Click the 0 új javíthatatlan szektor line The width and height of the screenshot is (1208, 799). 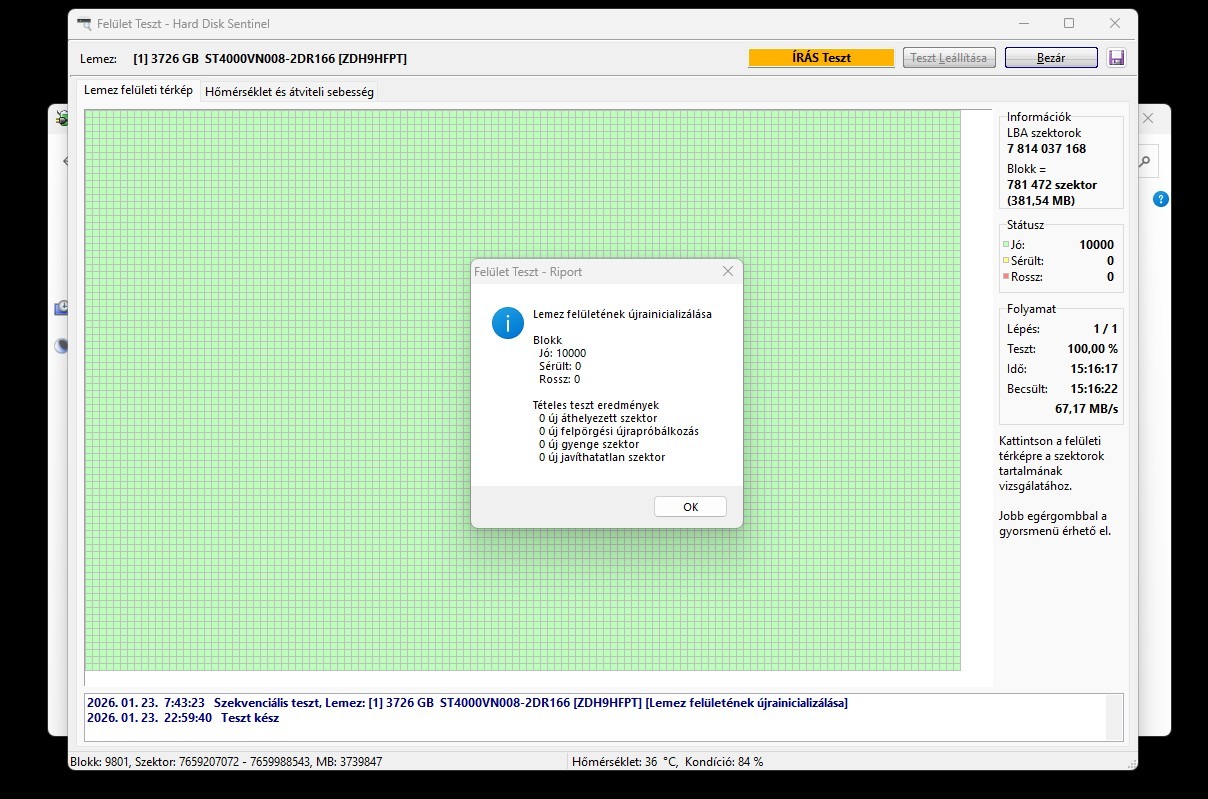[x=601, y=457]
